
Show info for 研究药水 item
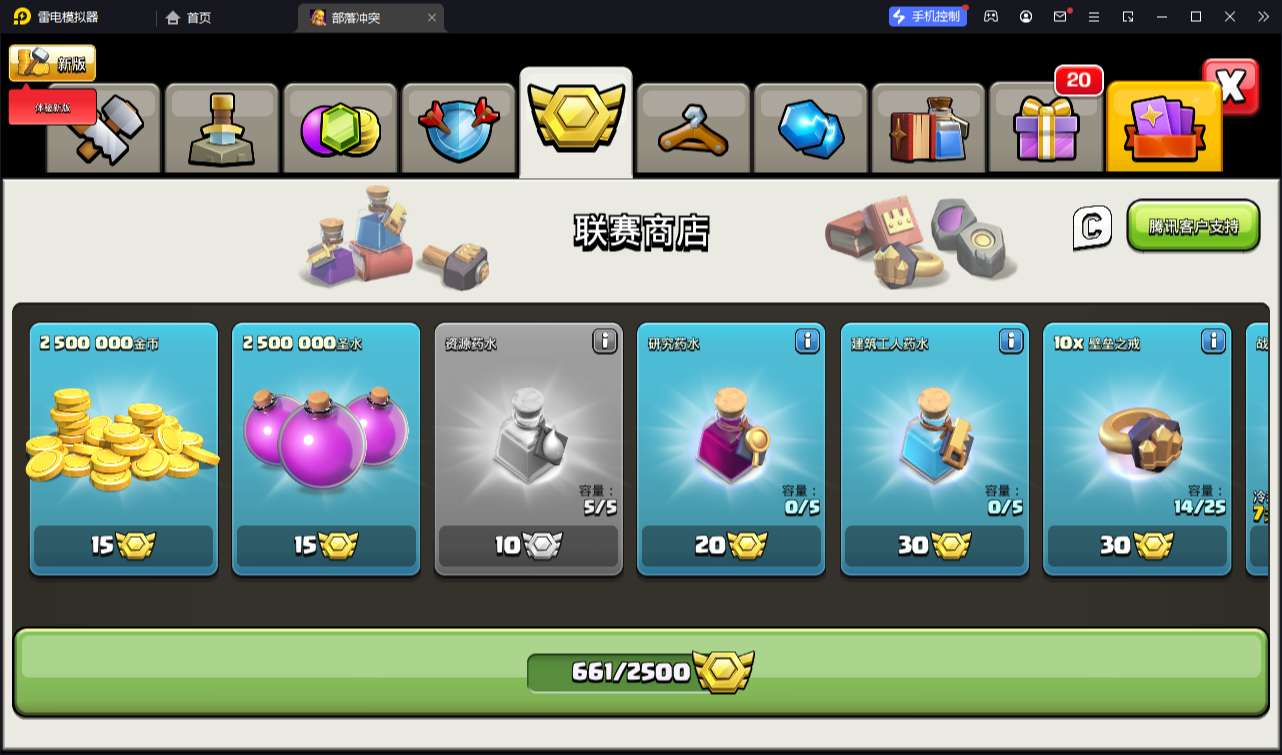click(x=807, y=342)
